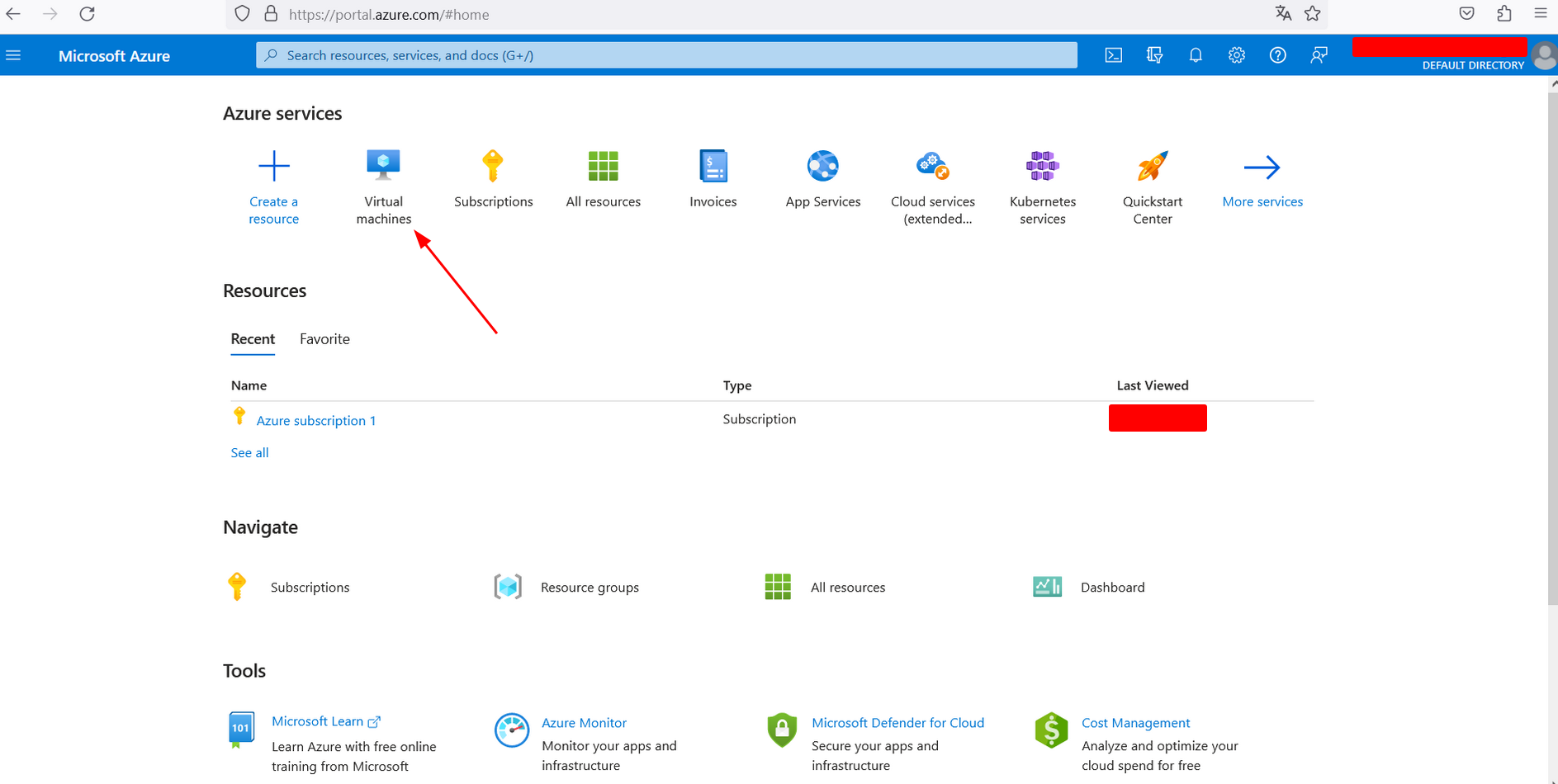The width and height of the screenshot is (1558, 784).
Task: Open Subscriptions key icon under Navigate
Action: pyautogui.click(x=237, y=587)
